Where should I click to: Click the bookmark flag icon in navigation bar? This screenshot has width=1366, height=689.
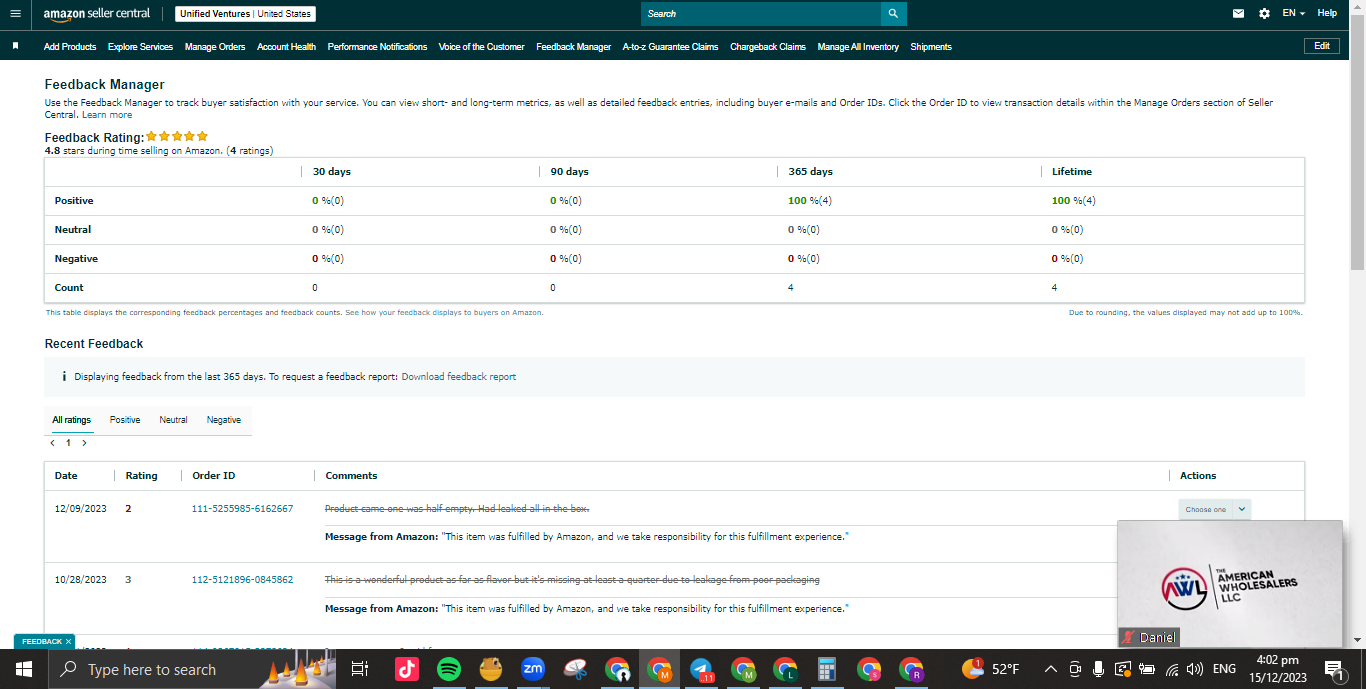click(x=15, y=46)
